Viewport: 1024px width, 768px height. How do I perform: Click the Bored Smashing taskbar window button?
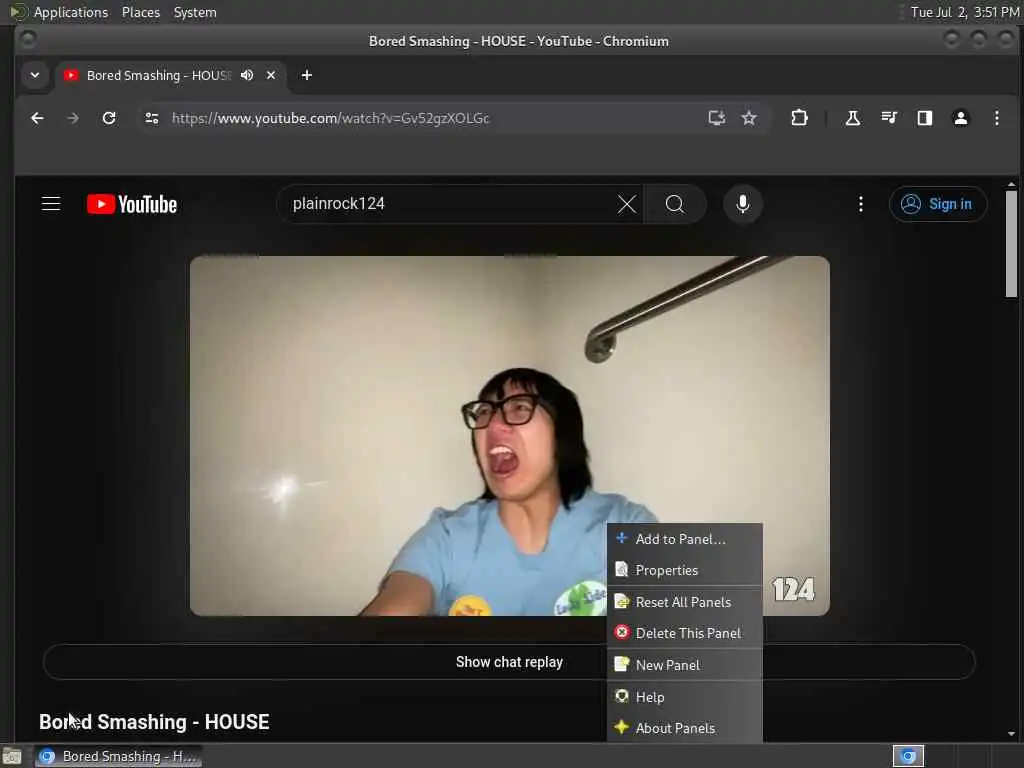click(118, 756)
